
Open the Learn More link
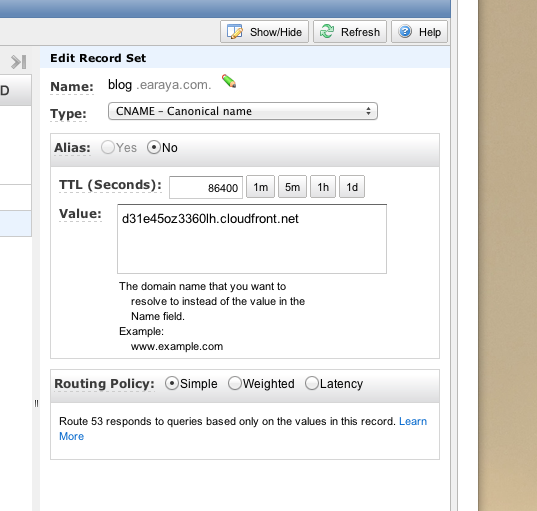413,421
